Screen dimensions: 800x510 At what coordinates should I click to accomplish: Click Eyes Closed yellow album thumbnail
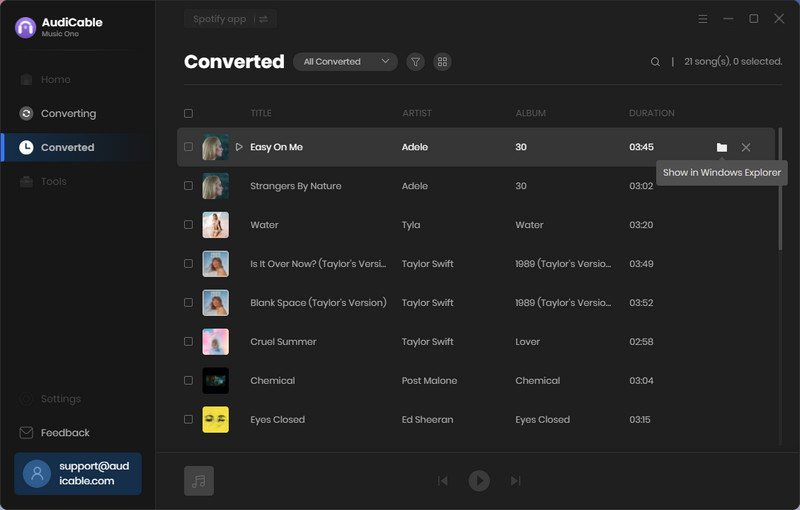215,419
